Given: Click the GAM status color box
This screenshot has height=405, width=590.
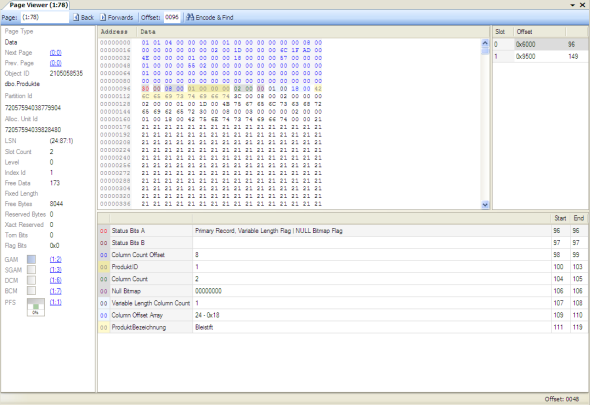Looking at the screenshot, I should [x=32, y=259].
